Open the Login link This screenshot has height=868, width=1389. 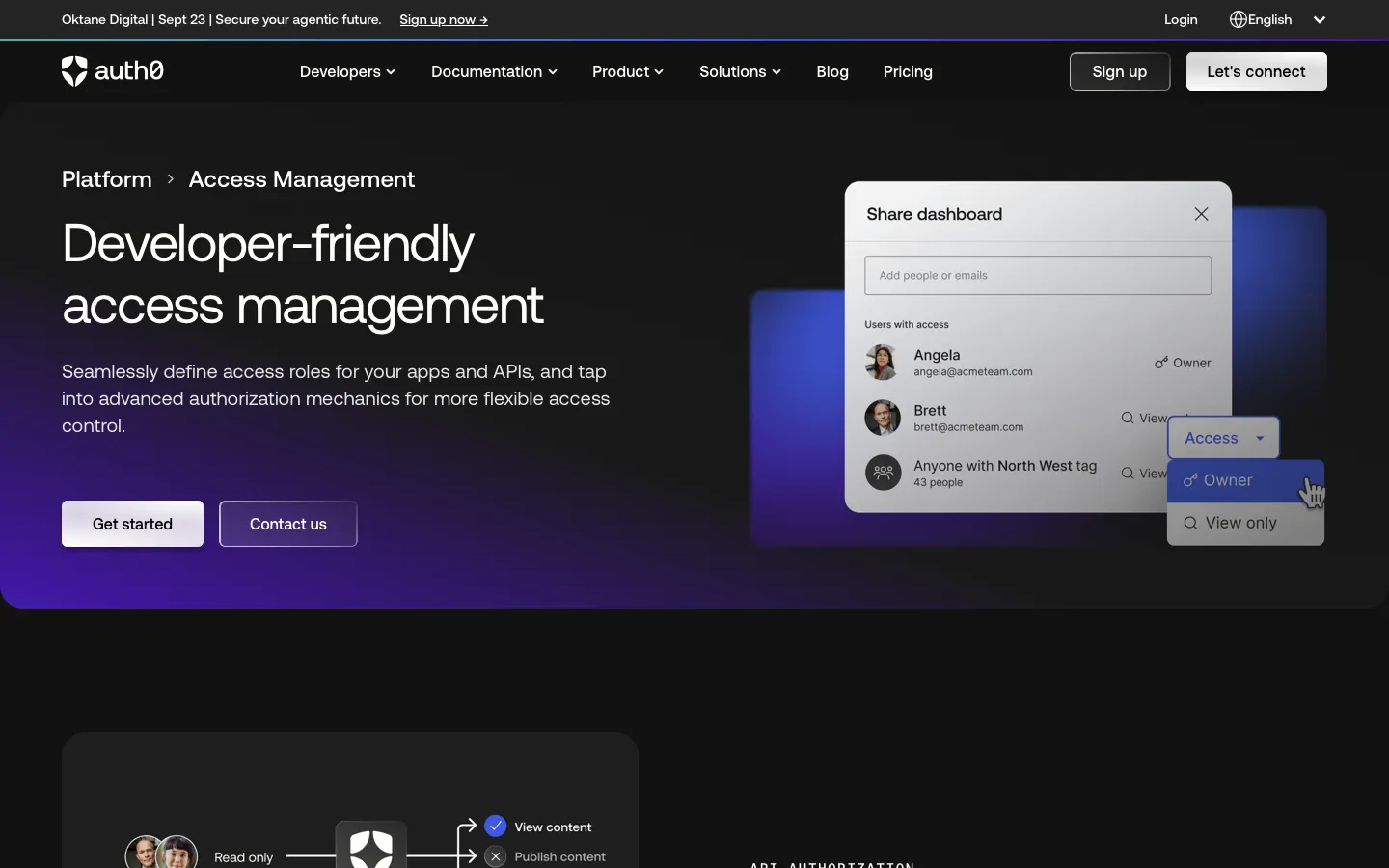[x=1181, y=19]
